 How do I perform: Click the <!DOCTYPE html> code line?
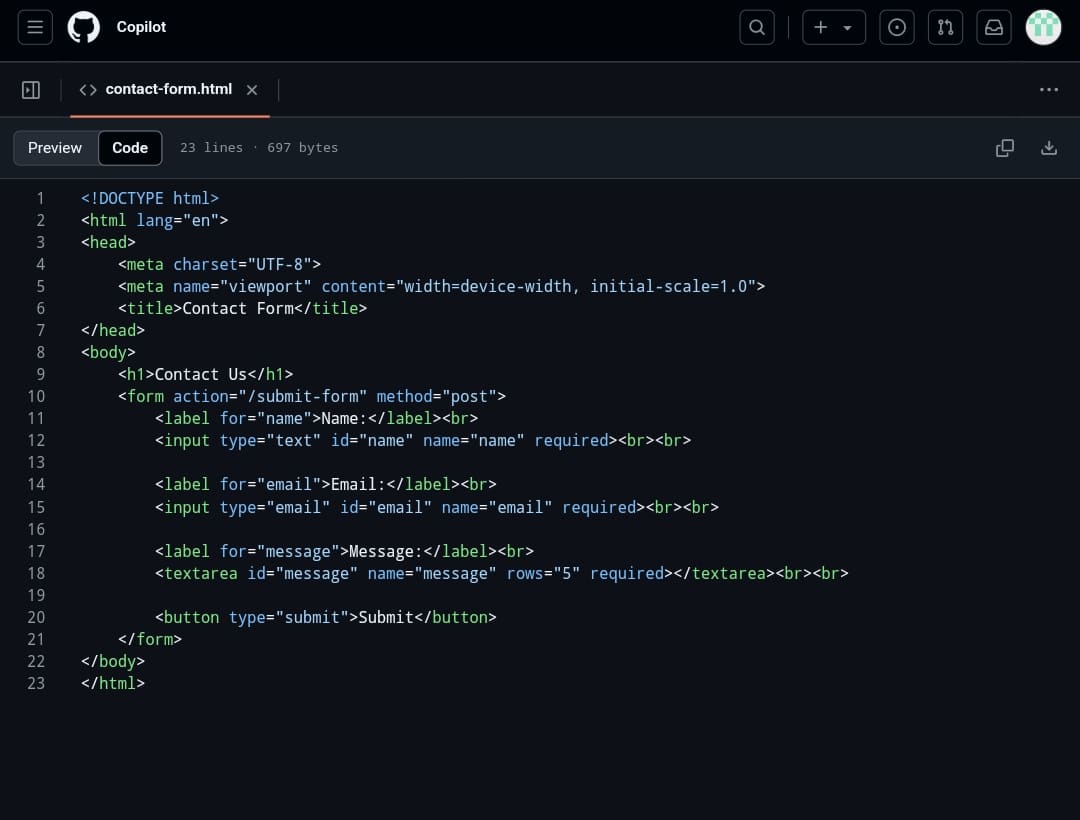(149, 198)
